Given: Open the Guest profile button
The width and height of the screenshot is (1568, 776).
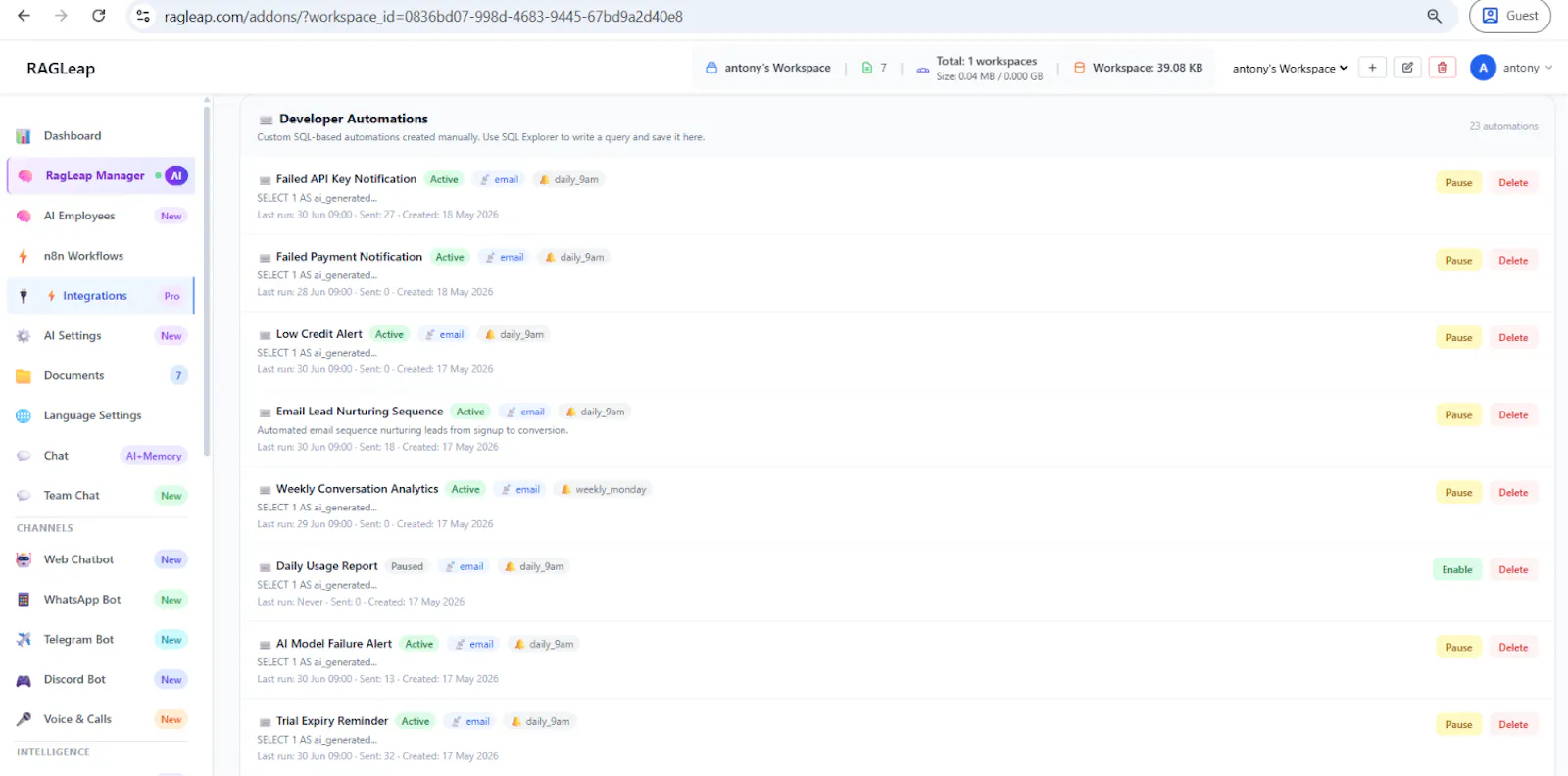Looking at the screenshot, I should [x=1510, y=16].
